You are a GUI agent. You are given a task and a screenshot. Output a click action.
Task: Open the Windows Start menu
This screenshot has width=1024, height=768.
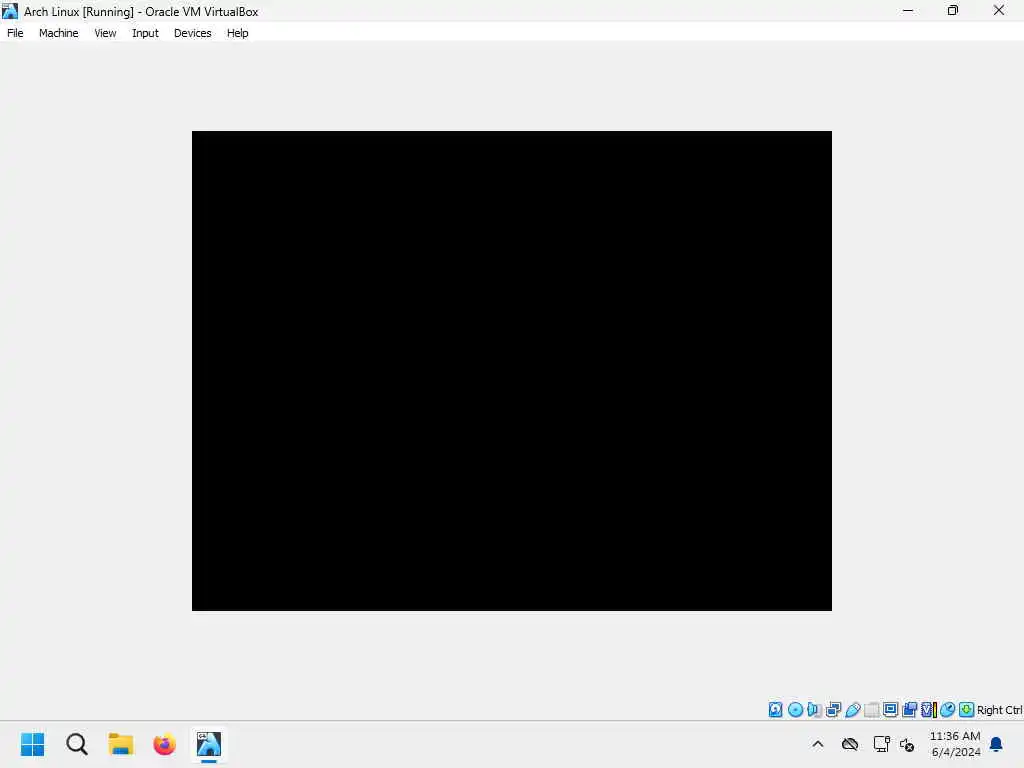coord(33,744)
